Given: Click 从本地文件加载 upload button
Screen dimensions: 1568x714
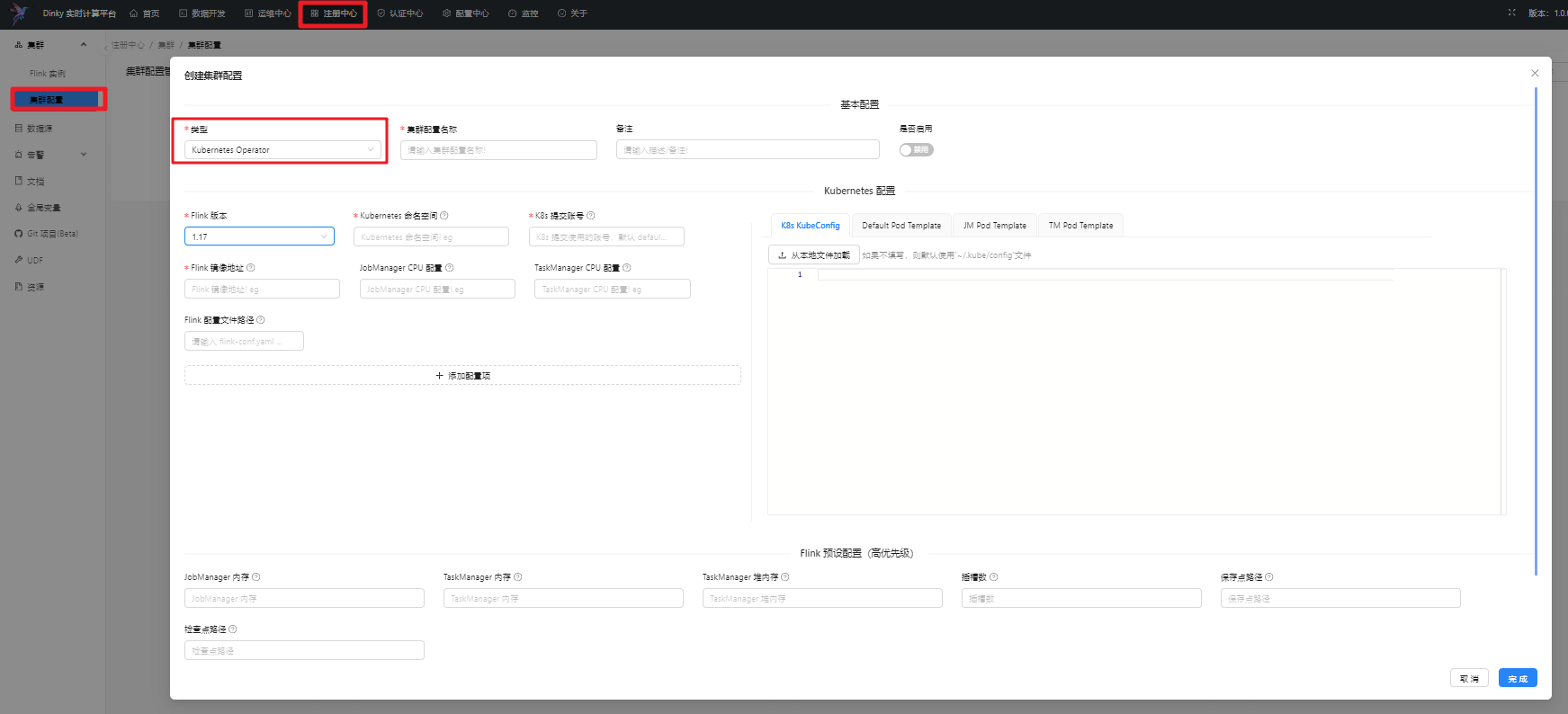Looking at the screenshot, I should 814,255.
